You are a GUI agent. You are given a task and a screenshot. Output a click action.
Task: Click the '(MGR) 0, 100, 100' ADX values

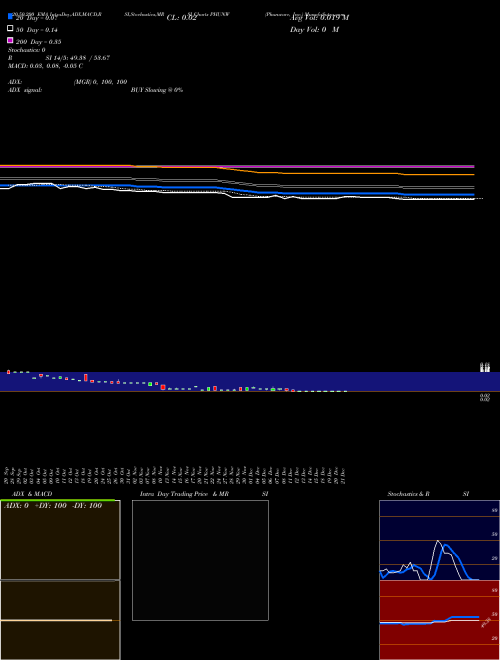(x=100, y=82)
